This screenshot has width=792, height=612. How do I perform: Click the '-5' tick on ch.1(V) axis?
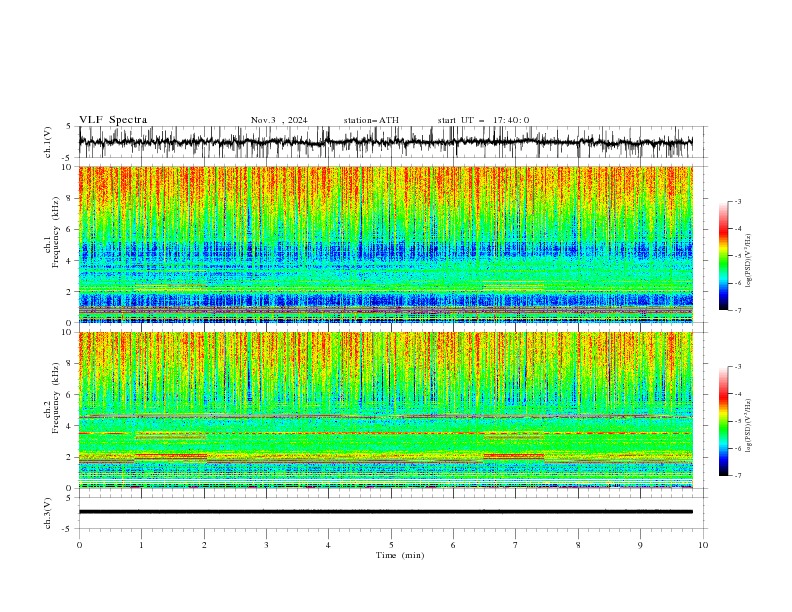[68, 158]
